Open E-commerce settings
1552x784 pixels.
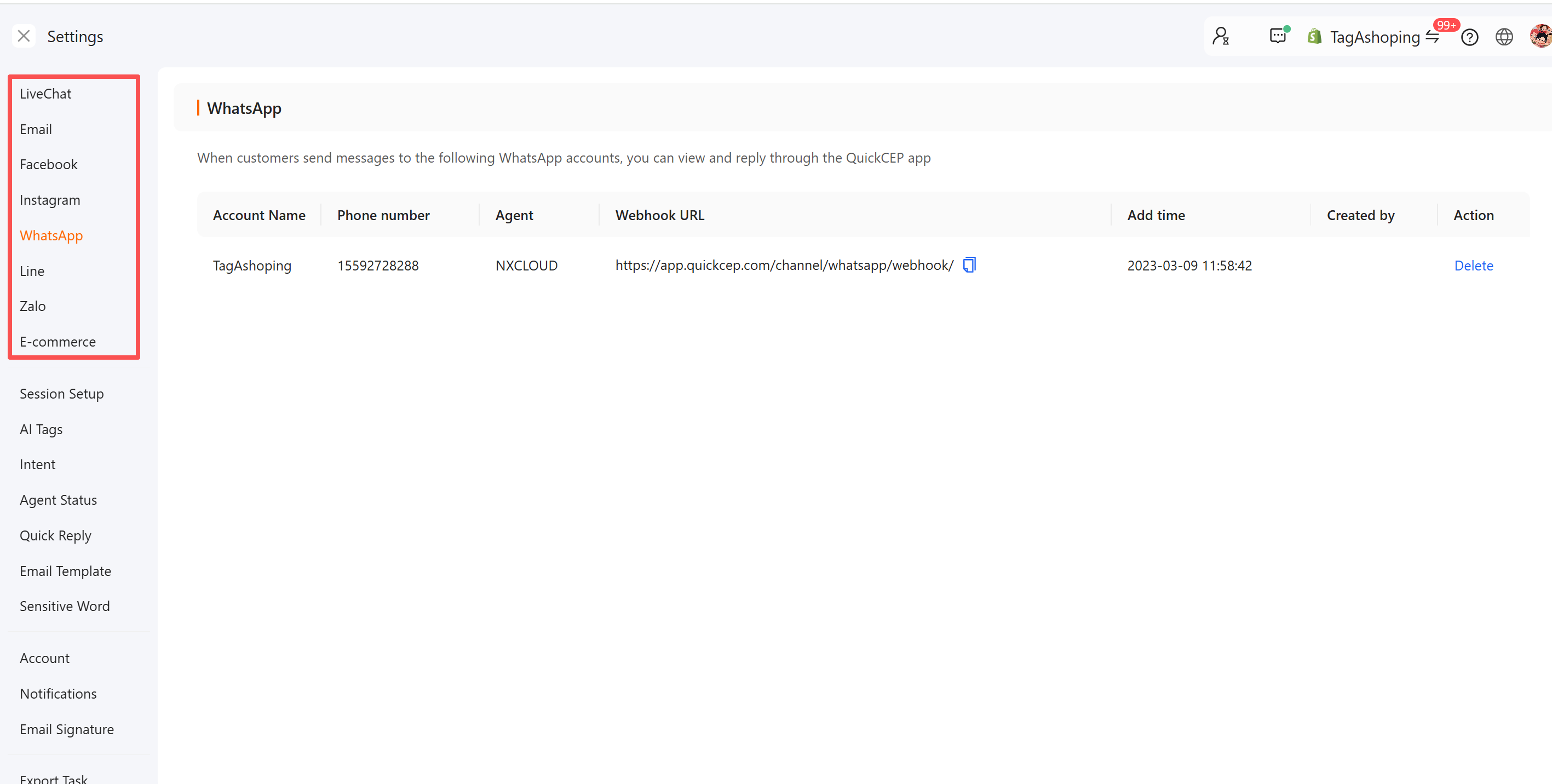[58, 342]
